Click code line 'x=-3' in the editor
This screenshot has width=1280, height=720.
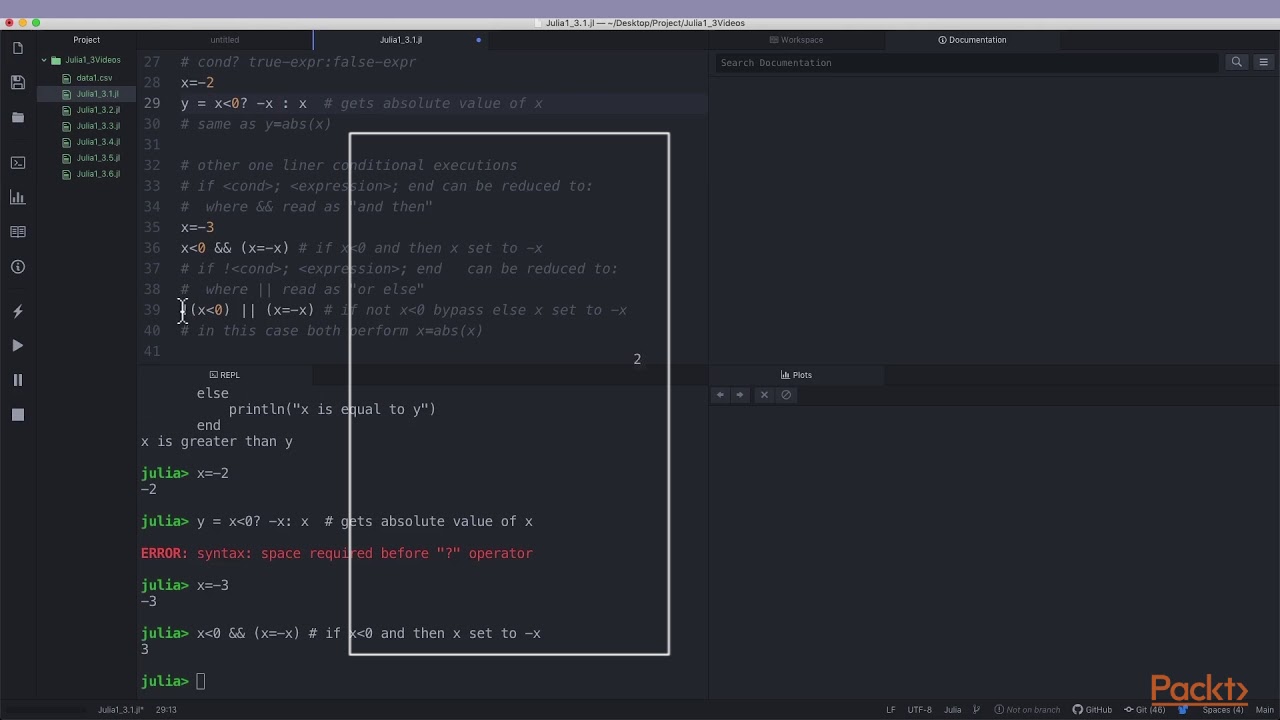pos(197,227)
